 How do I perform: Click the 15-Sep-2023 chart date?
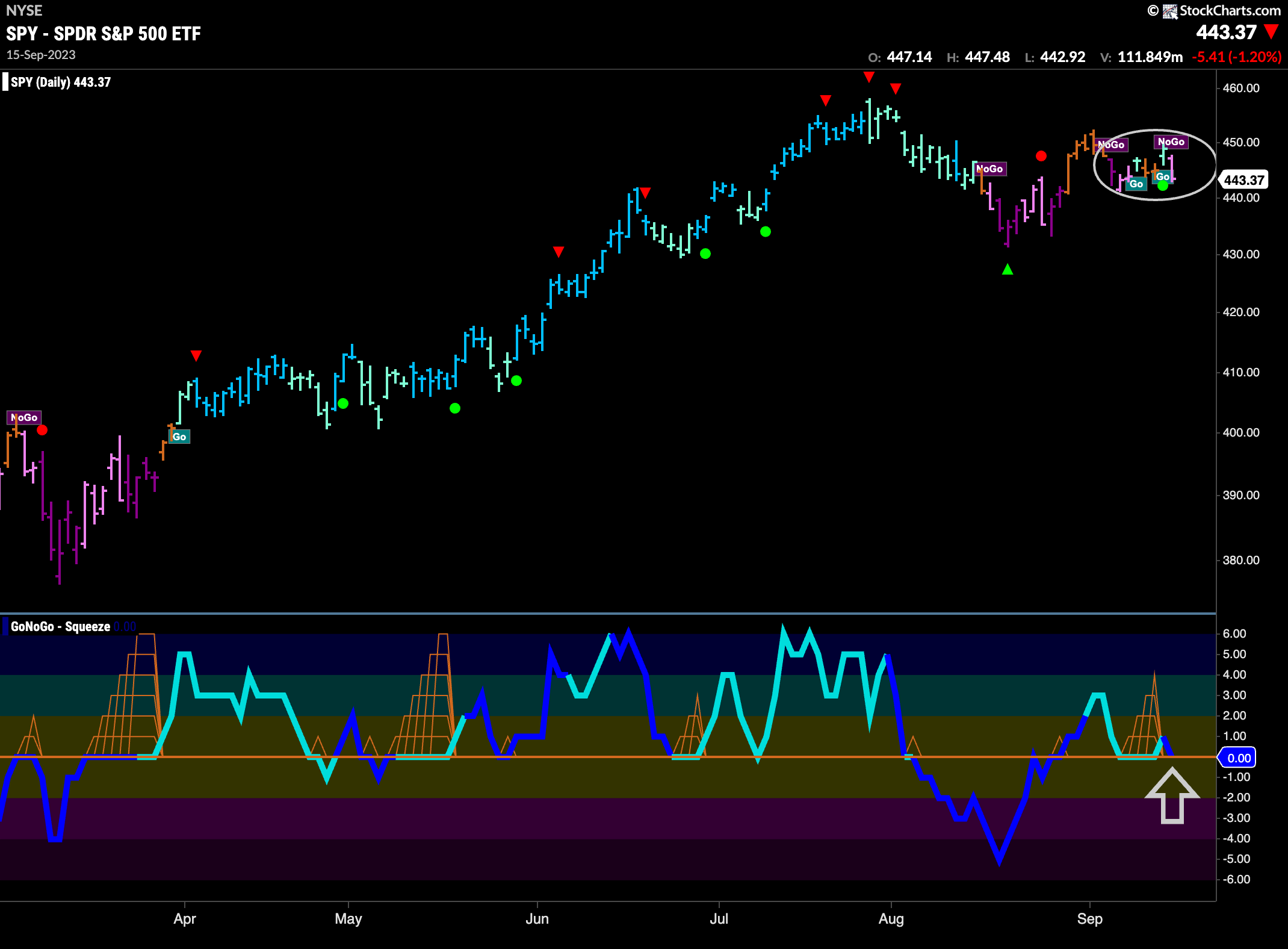[x=41, y=55]
